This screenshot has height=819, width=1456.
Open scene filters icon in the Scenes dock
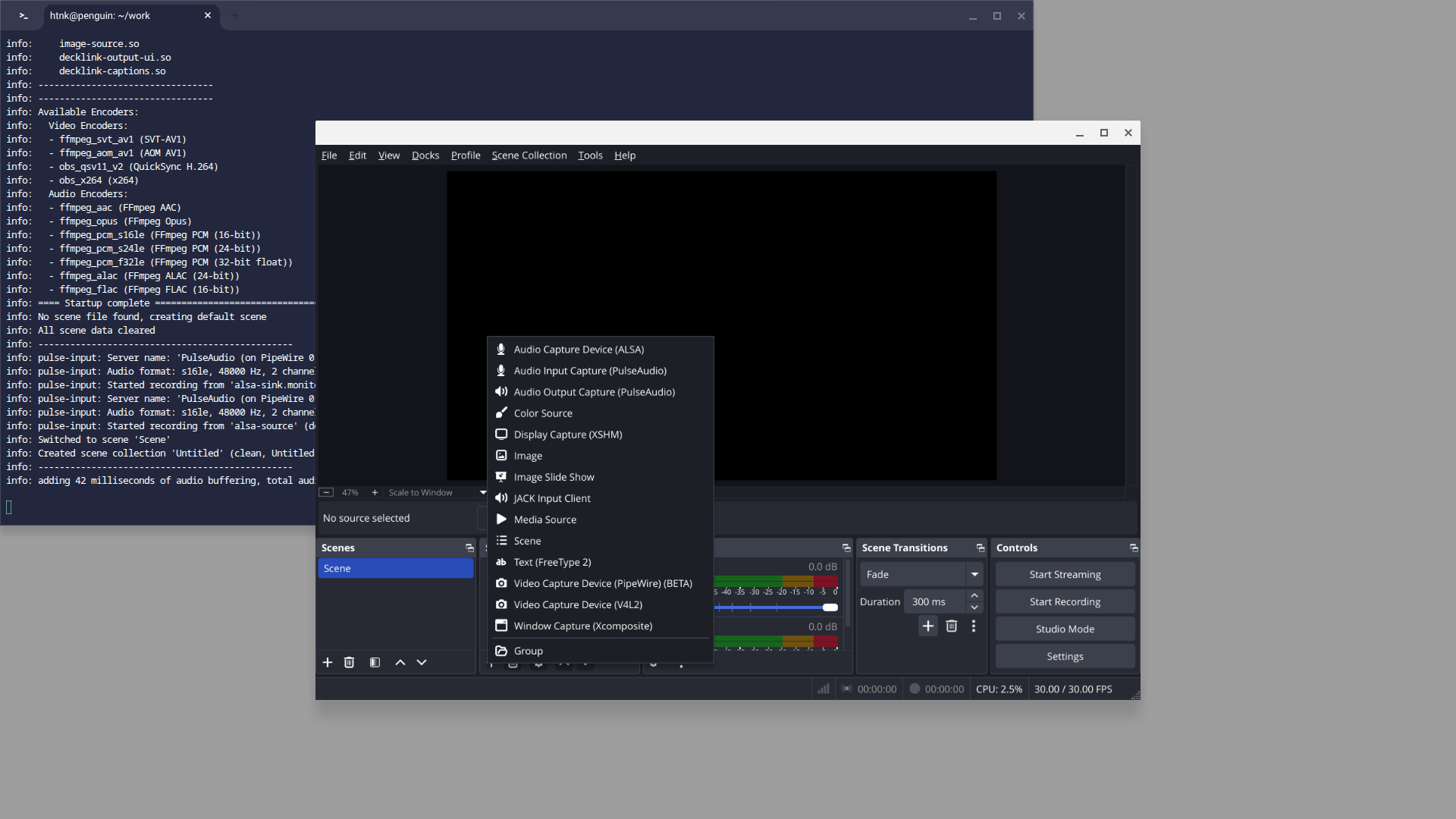(x=375, y=662)
